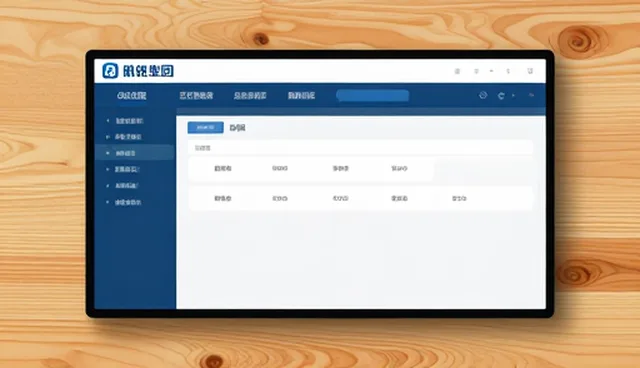640x368 pixels.
Task: Click the blue app logo icon in the header
Action: [110, 71]
